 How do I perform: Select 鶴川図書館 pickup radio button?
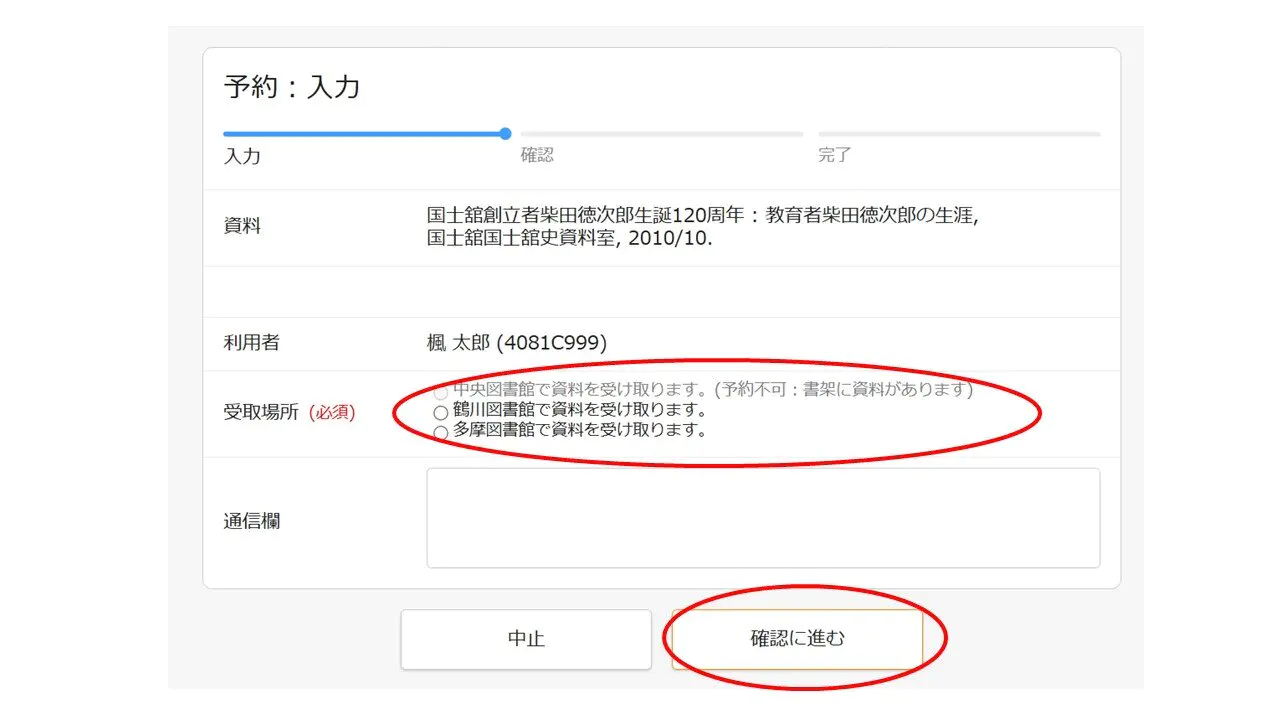tap(440, 412)
